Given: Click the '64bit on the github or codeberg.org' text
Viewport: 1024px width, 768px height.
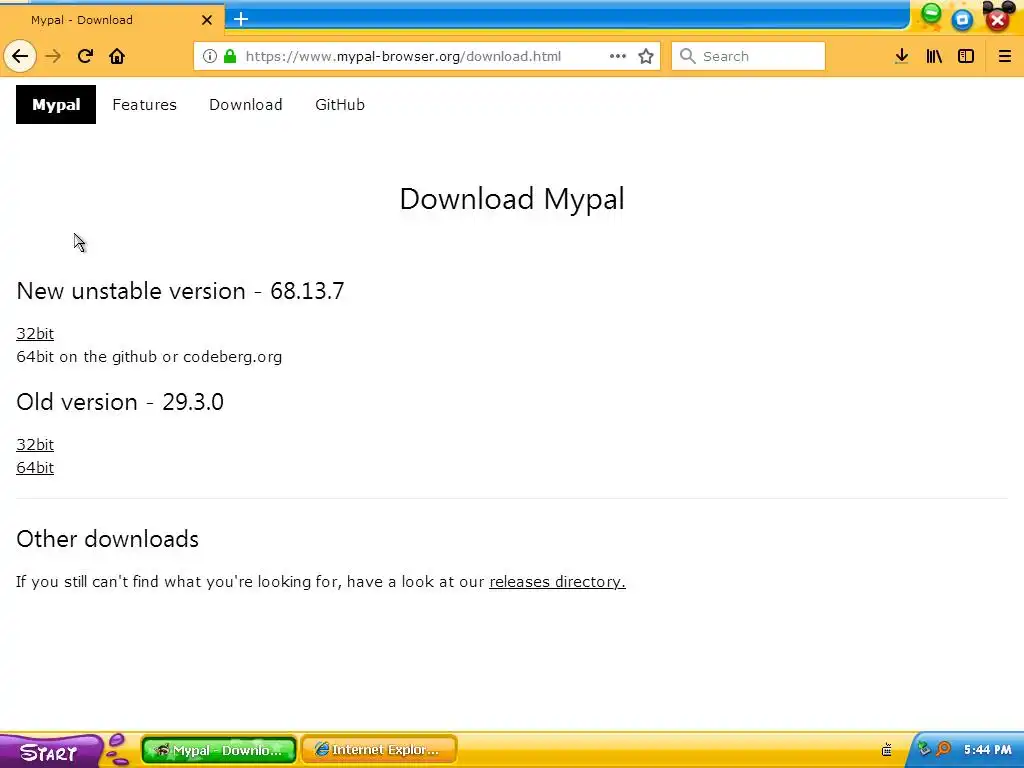Looking at the screenshot, I should 150,357.
